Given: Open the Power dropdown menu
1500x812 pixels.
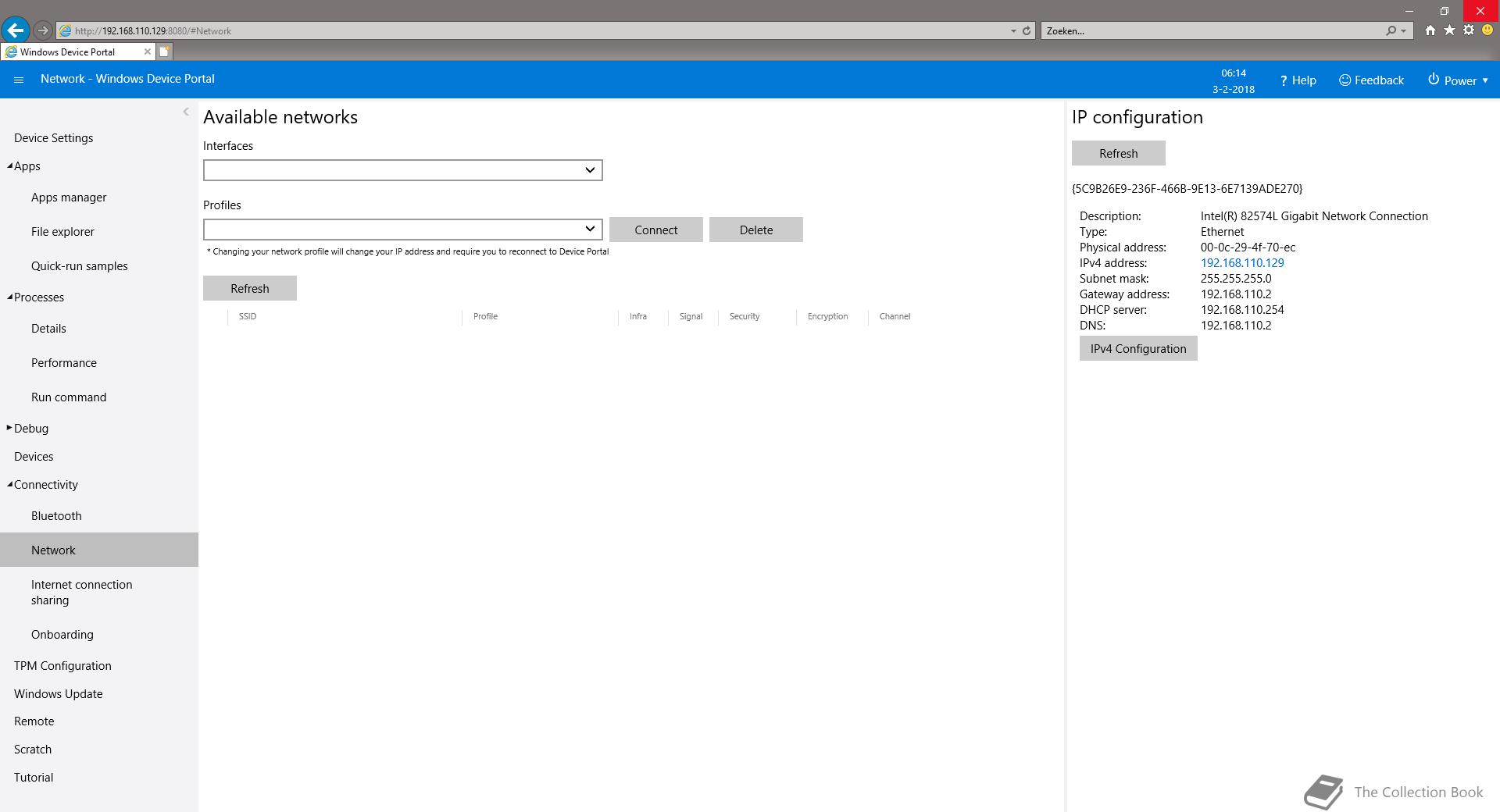Looking at the screenshot, I should [1458, 80].
